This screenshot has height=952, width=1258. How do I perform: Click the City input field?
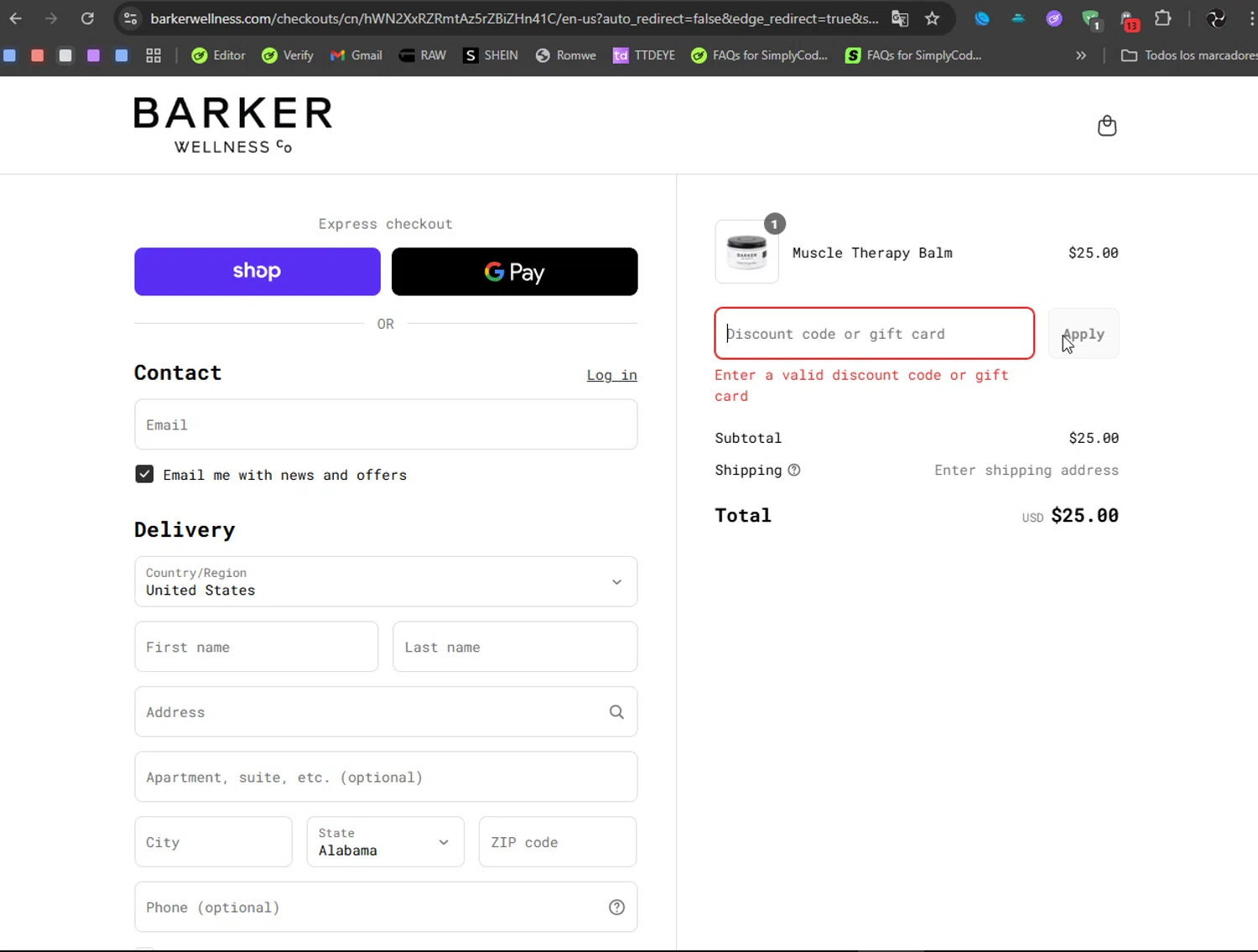(214, 842)
